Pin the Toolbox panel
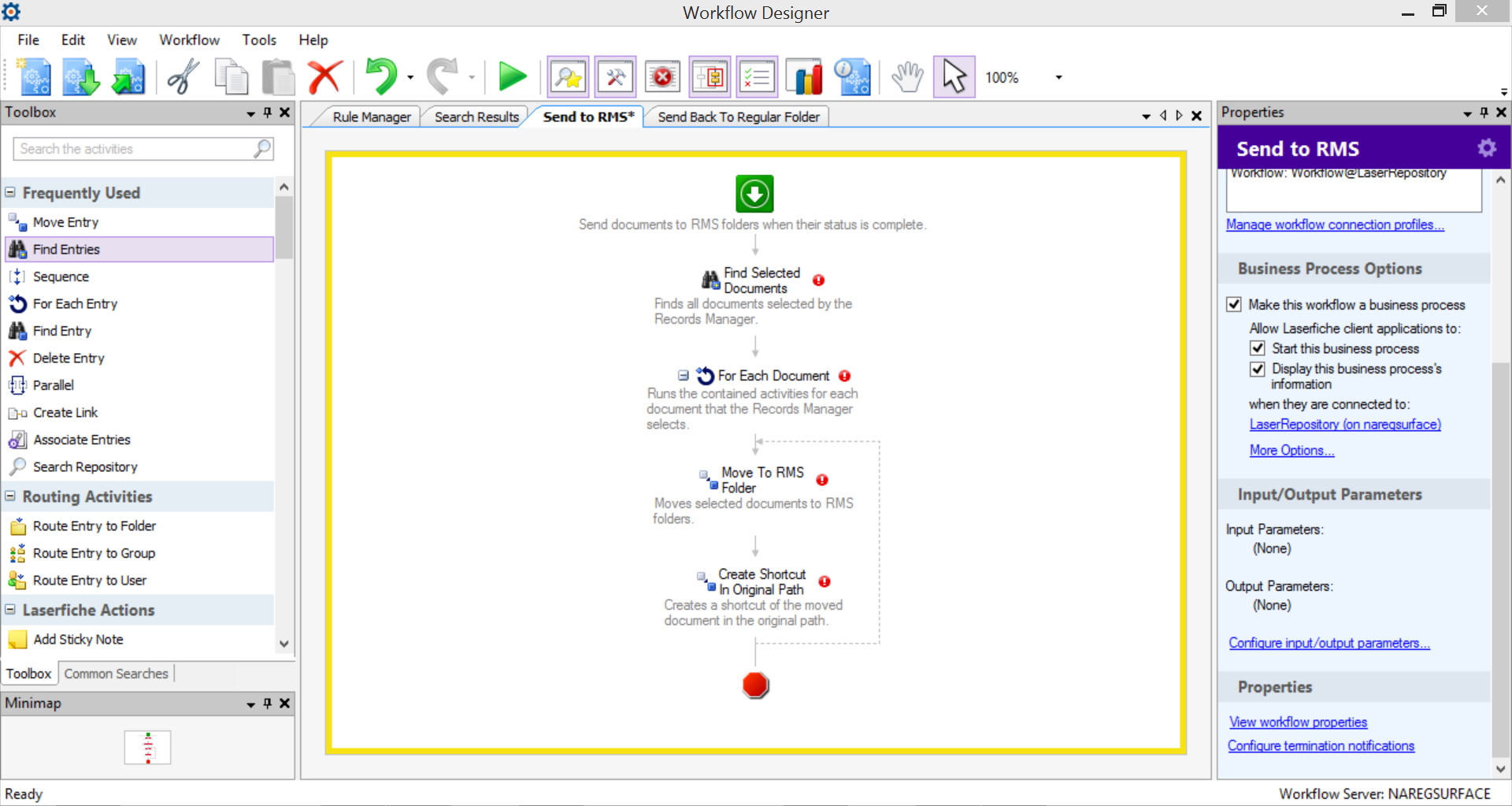The height and width of the screenshot is (806, 1512). click(268, 113)
